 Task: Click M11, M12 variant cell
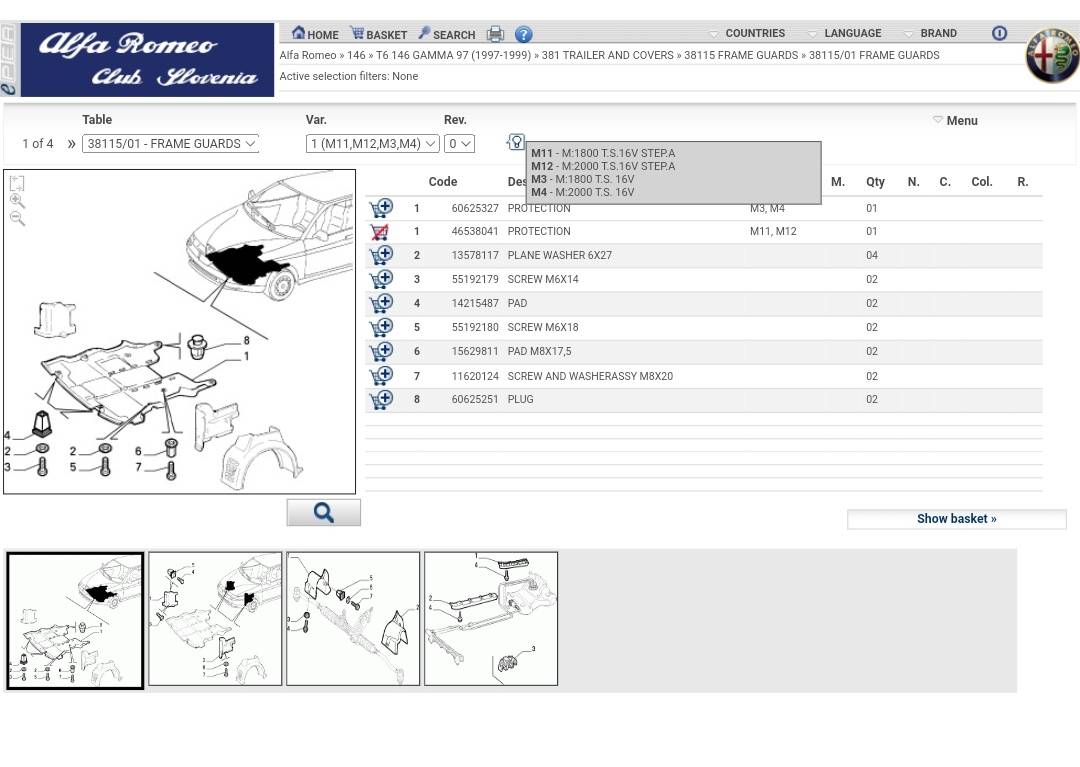click(x=773, y=231)
